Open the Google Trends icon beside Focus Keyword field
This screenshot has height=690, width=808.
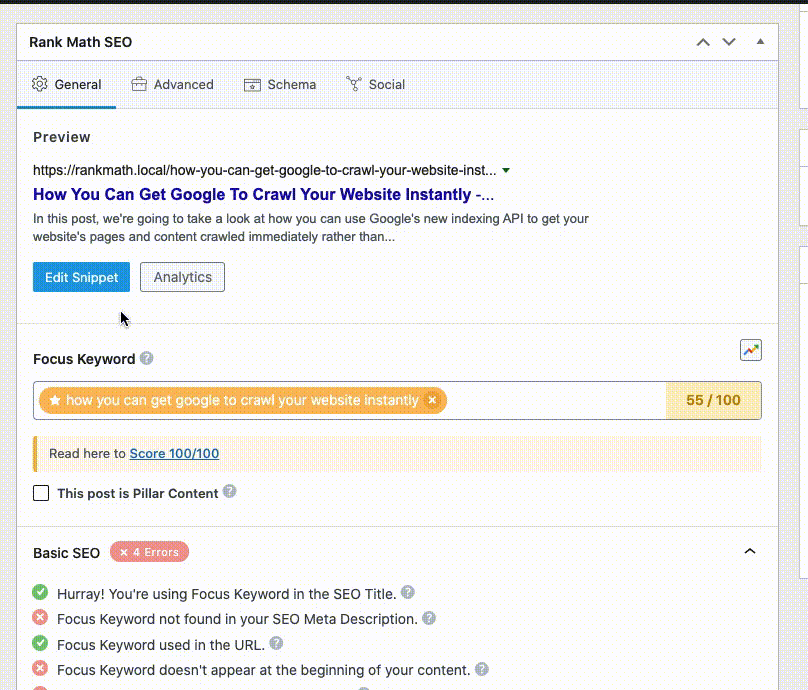click(x=751, y=350)
